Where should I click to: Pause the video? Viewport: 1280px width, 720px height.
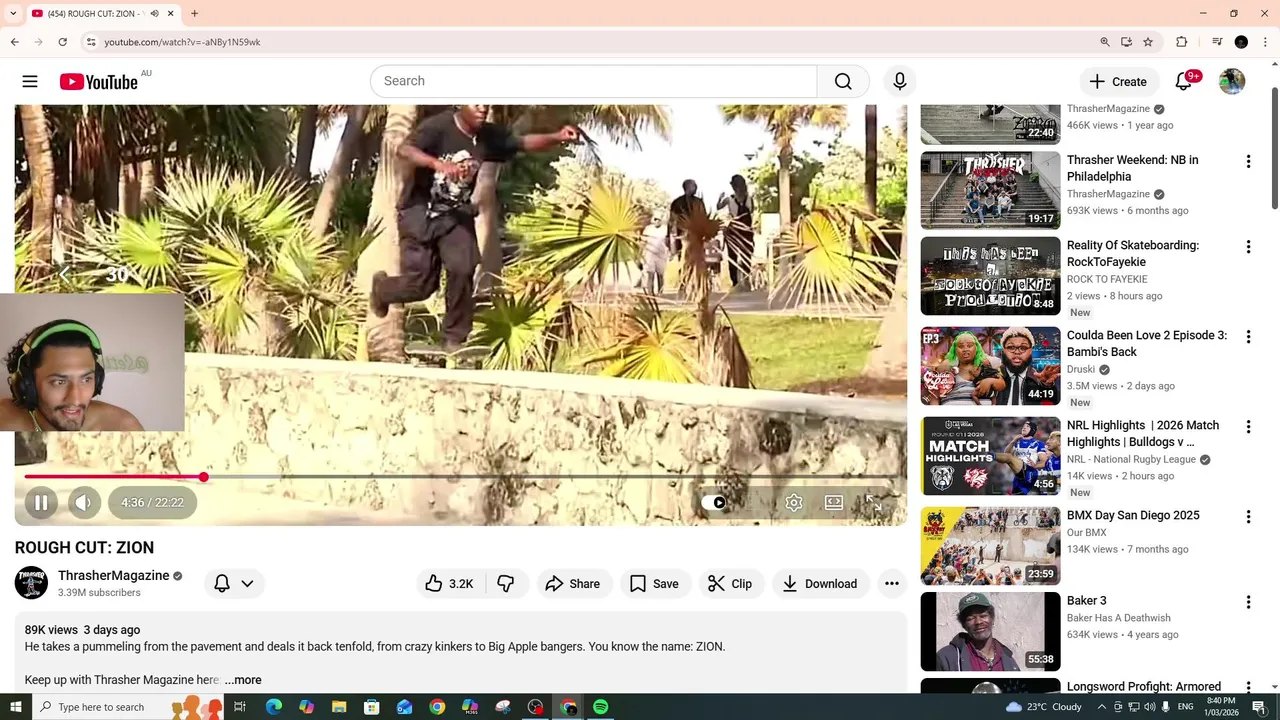41,503
